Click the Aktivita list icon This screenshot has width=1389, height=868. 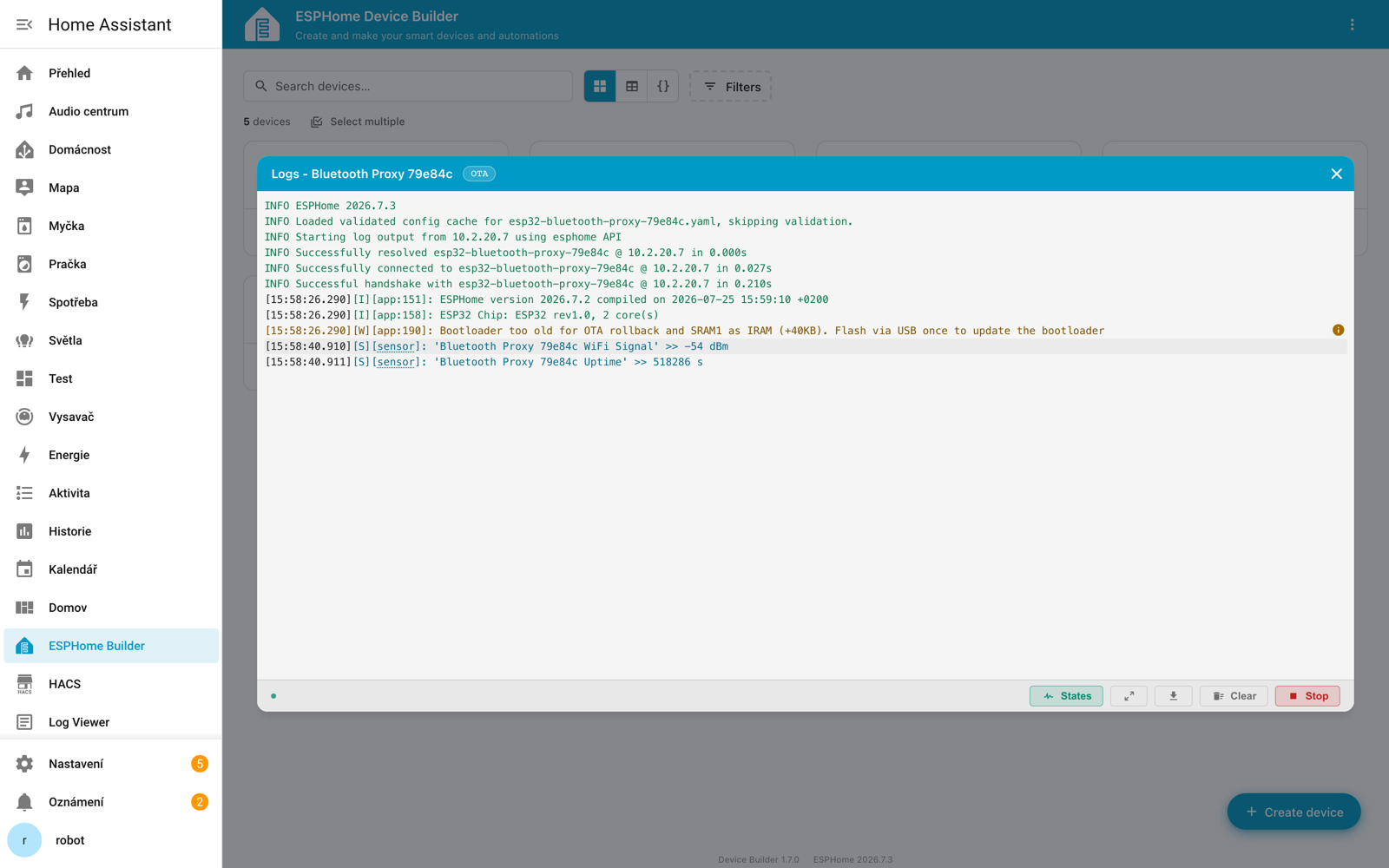pyautogui.click(x=24, y=493)
